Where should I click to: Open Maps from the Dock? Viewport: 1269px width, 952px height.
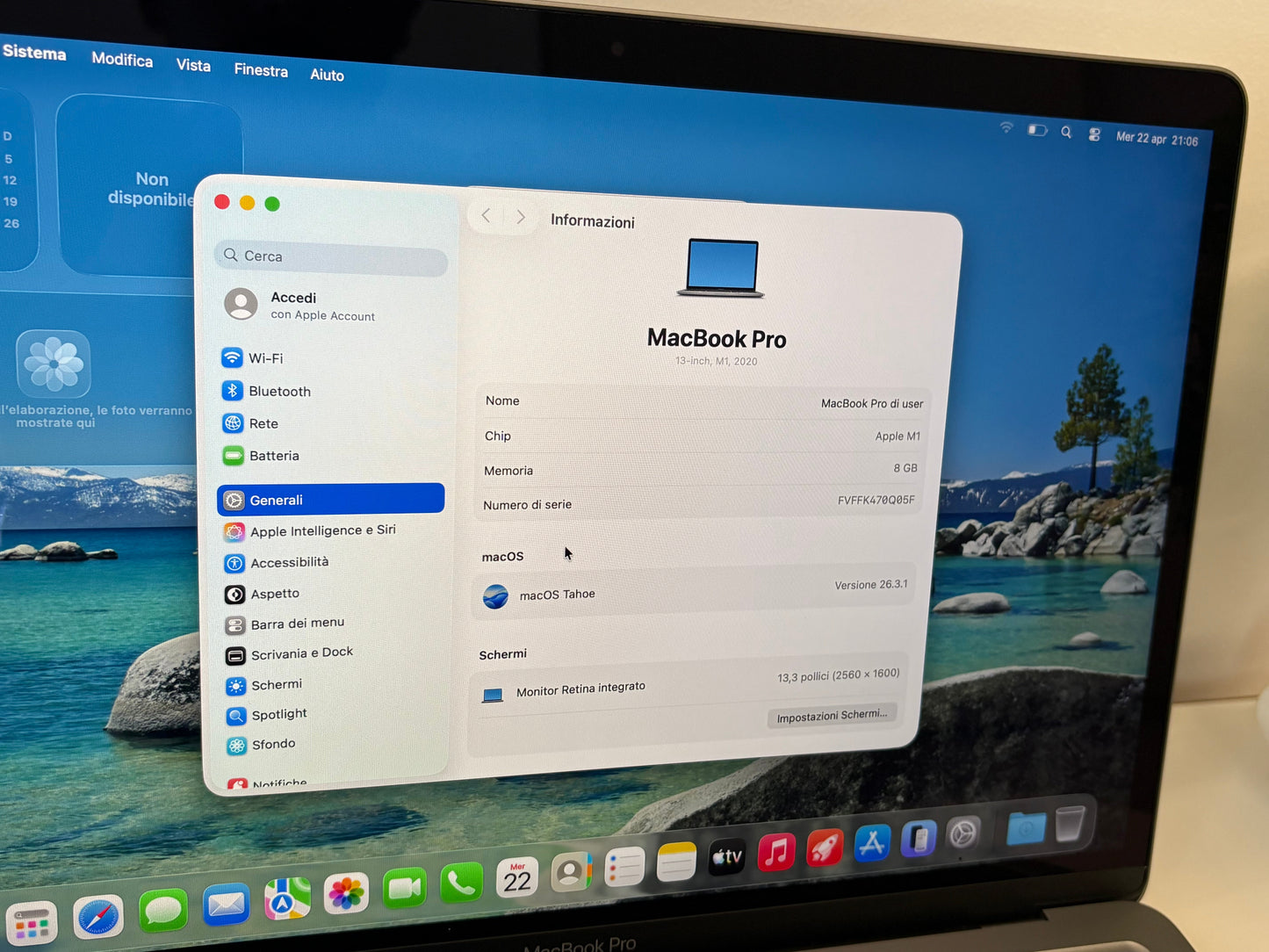coord(287,898)
